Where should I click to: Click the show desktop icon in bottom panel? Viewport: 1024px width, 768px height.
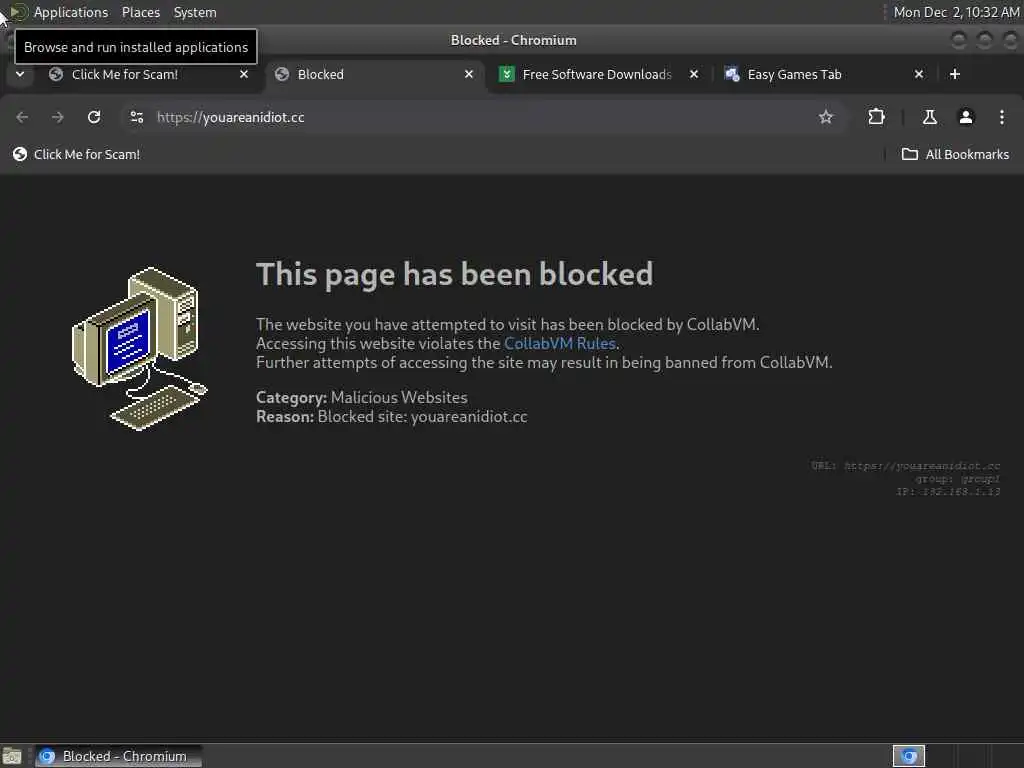pyautogui.click(x=12, y=756)
